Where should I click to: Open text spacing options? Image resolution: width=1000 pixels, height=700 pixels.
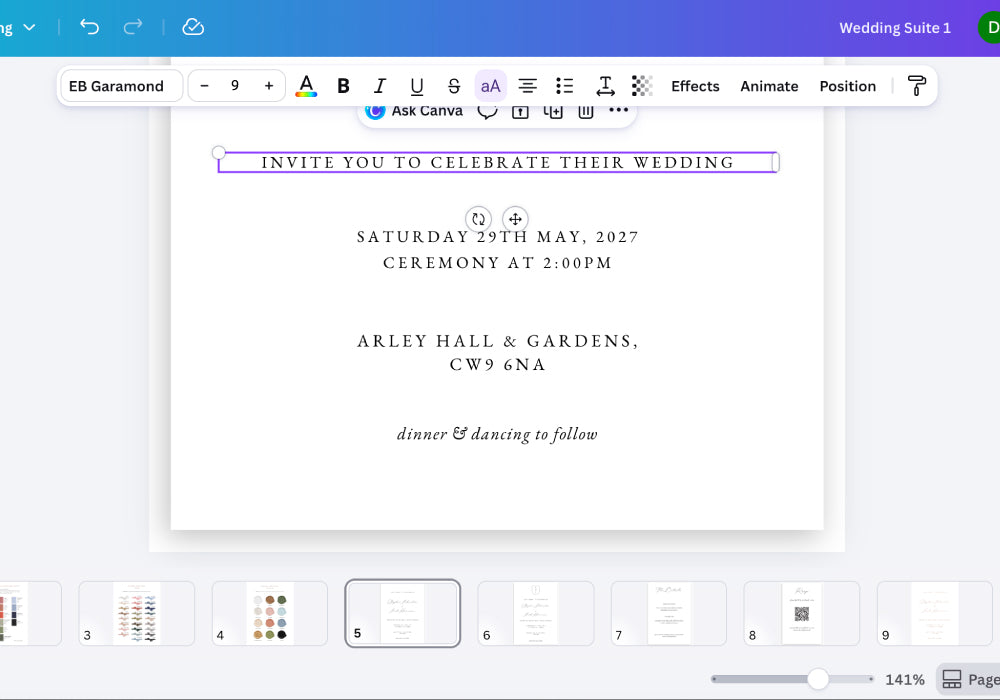605,86
